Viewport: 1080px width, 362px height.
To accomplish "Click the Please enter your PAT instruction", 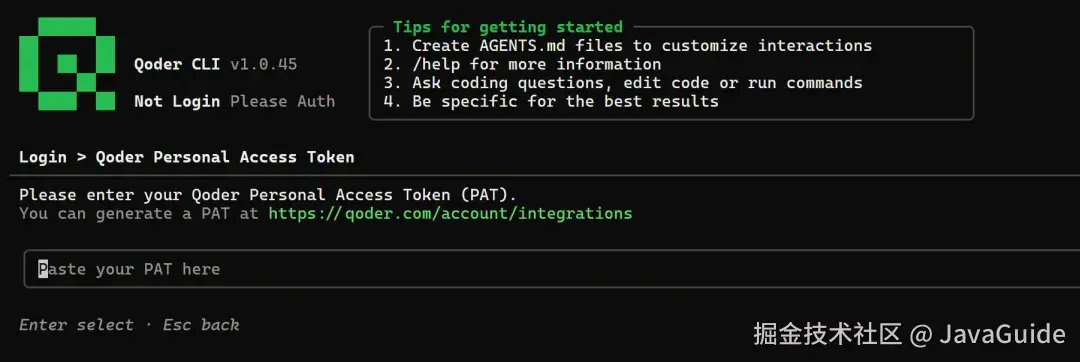I will (x=268, y=195).
